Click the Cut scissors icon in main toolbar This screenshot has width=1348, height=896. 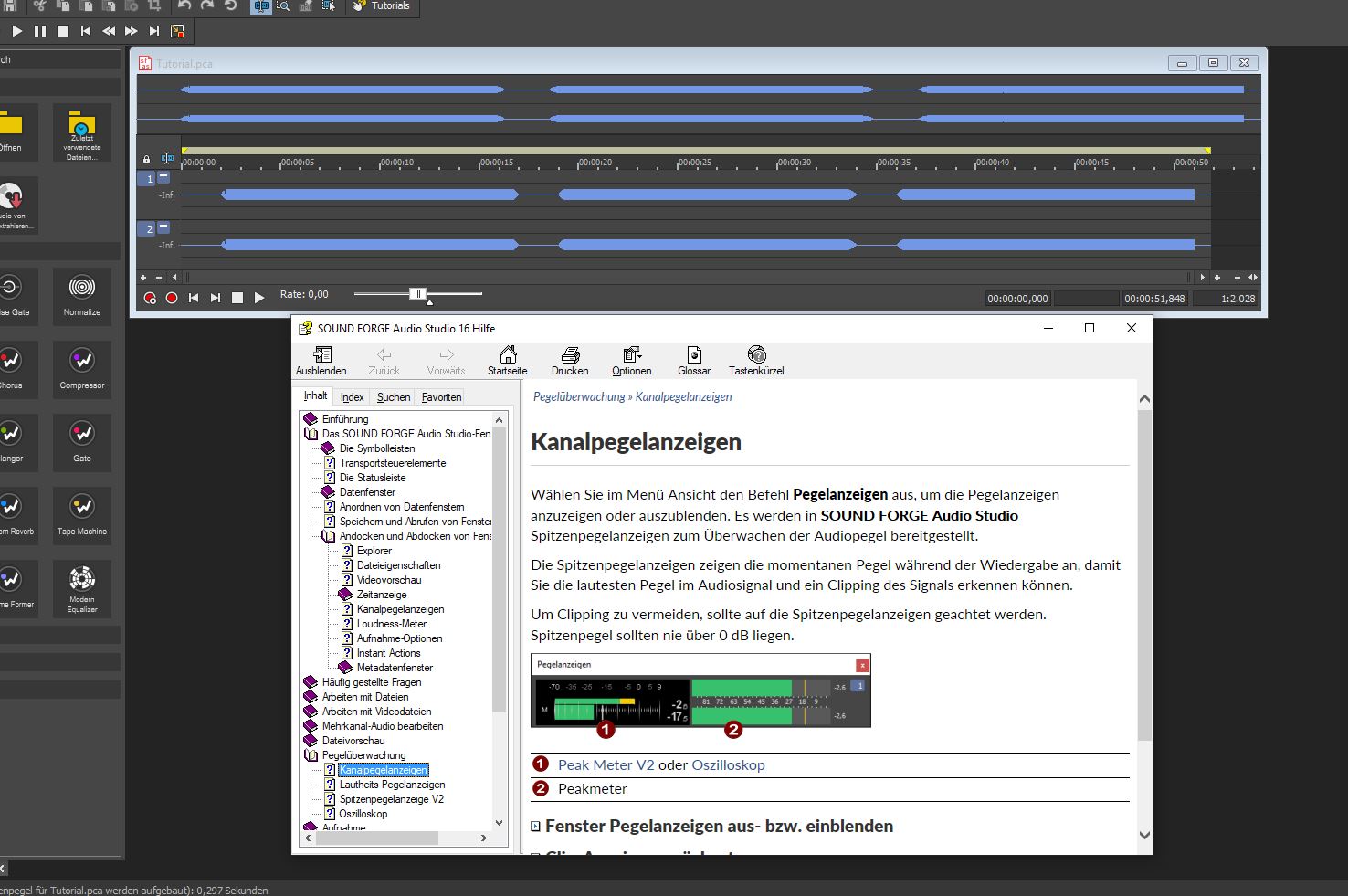tap(39, 5)
